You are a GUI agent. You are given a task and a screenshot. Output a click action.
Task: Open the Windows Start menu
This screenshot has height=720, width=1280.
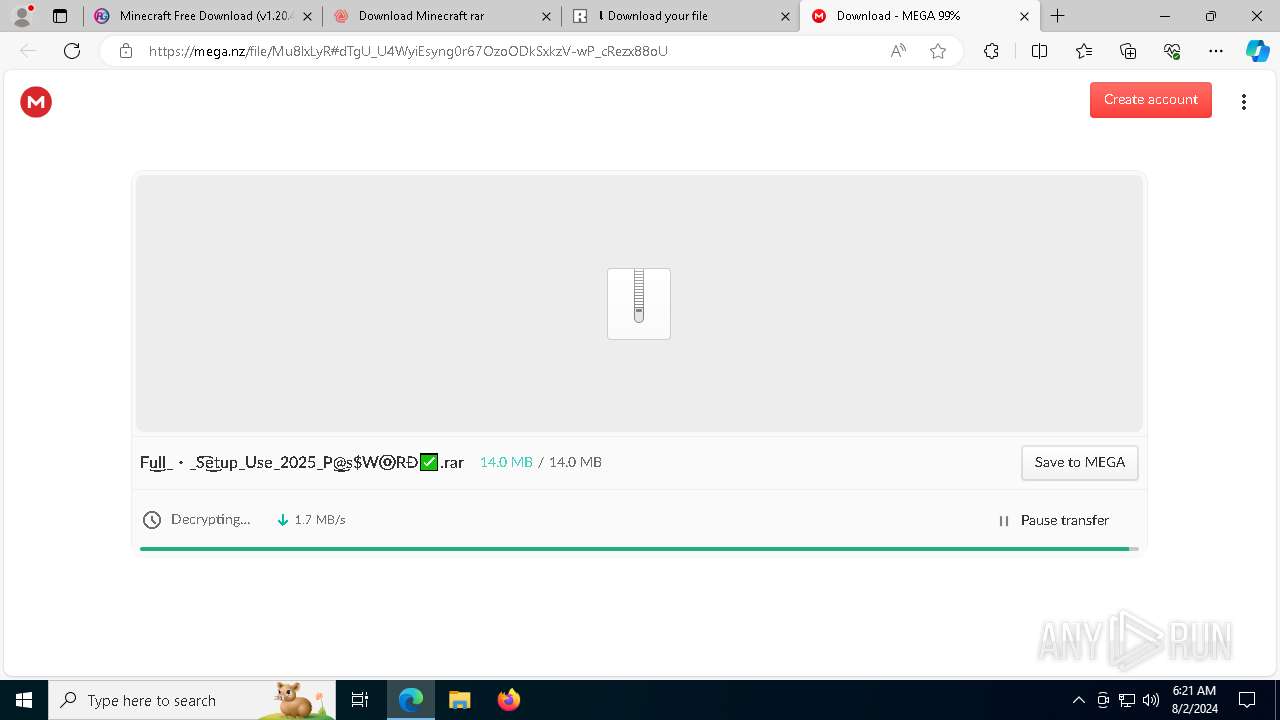[24, 700]
